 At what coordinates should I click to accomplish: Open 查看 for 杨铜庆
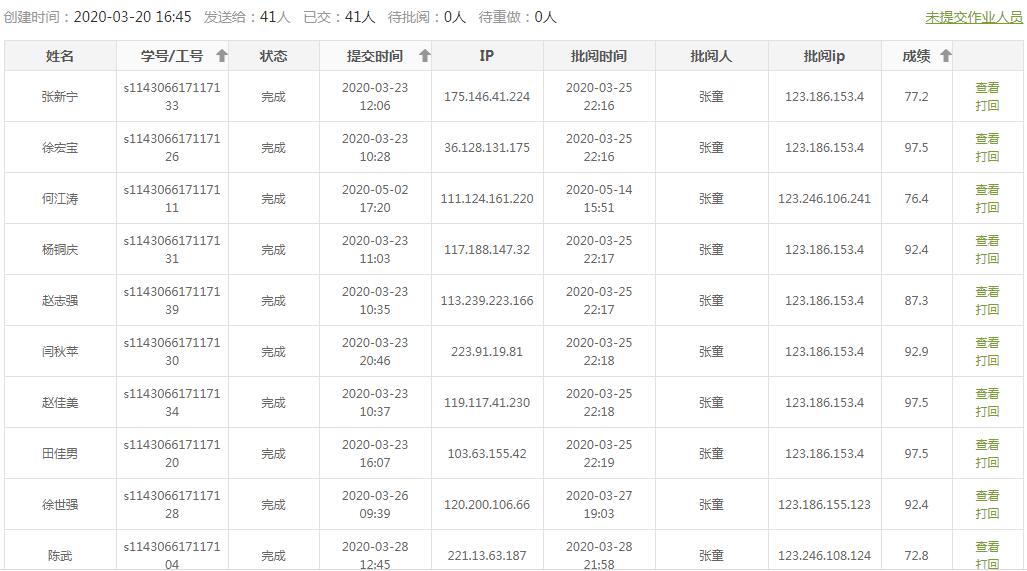(x=987, y=241)
